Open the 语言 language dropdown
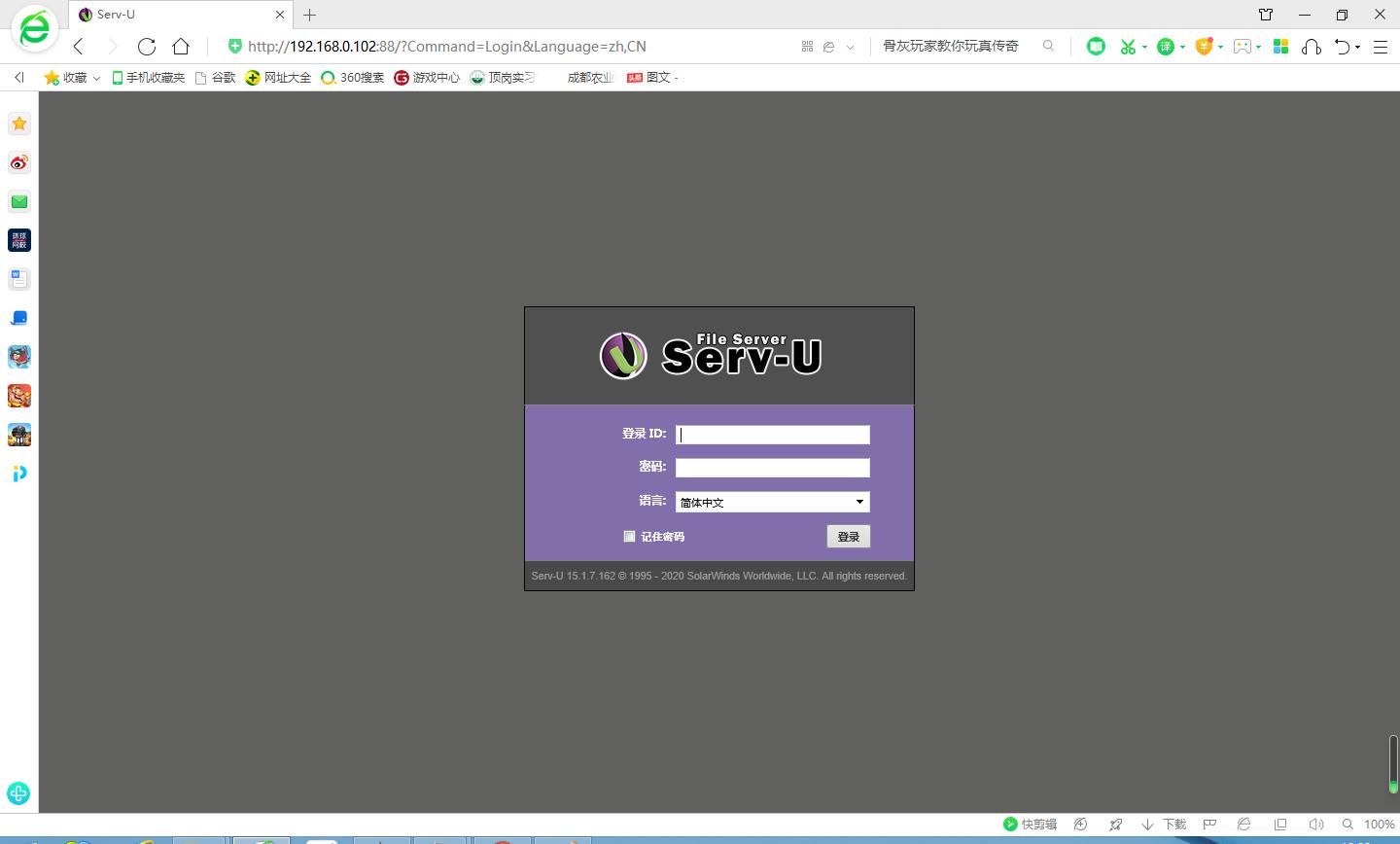The height and width of the screenshot is (844, 1400). [773, 502]
